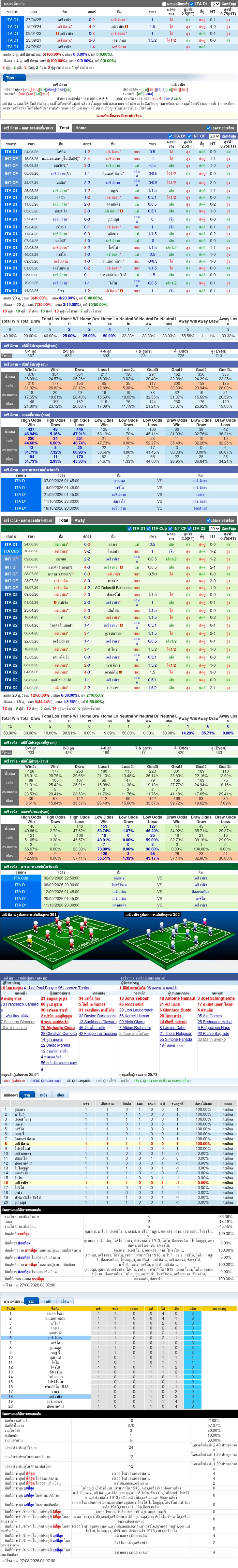Click the INT CF badge on the 15/08/26 row
Image resolution: width=238 pixels, height=1568 pixels.
point(11,159)
